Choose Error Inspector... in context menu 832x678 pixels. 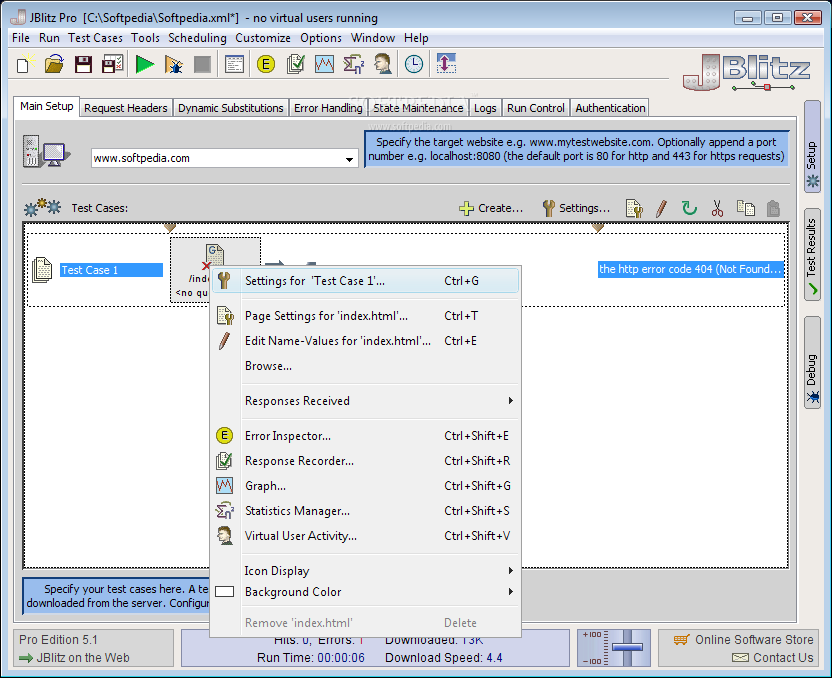[x=364, y=436]
